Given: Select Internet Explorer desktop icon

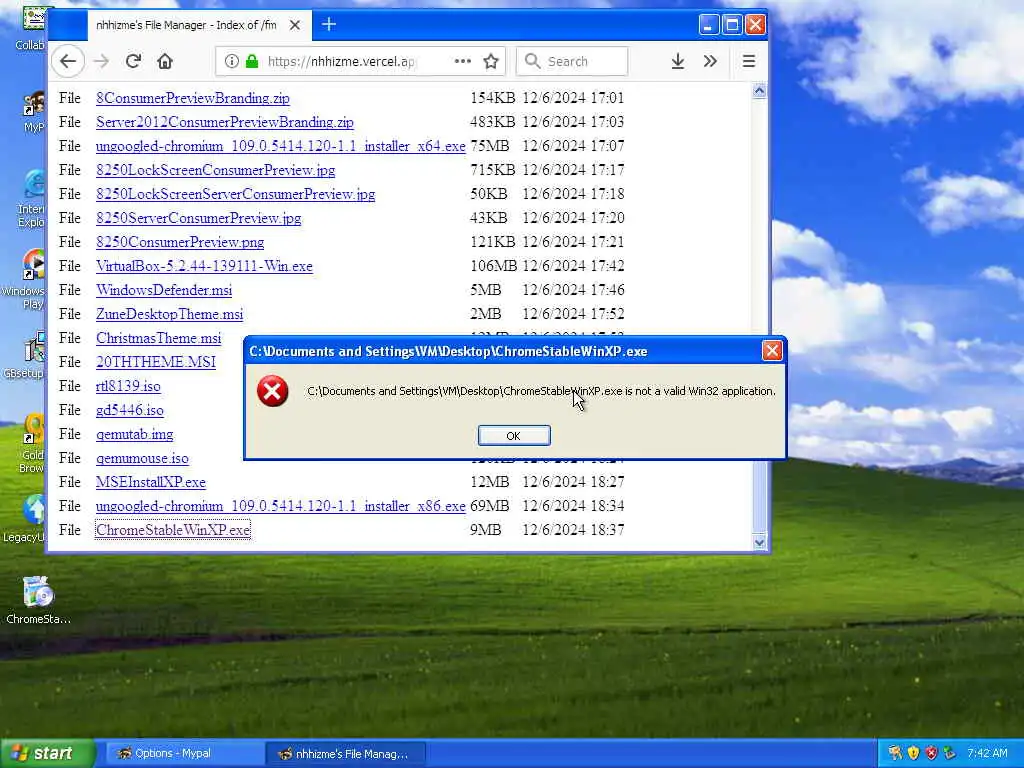Looking at the screenshot, I should 31,199.
